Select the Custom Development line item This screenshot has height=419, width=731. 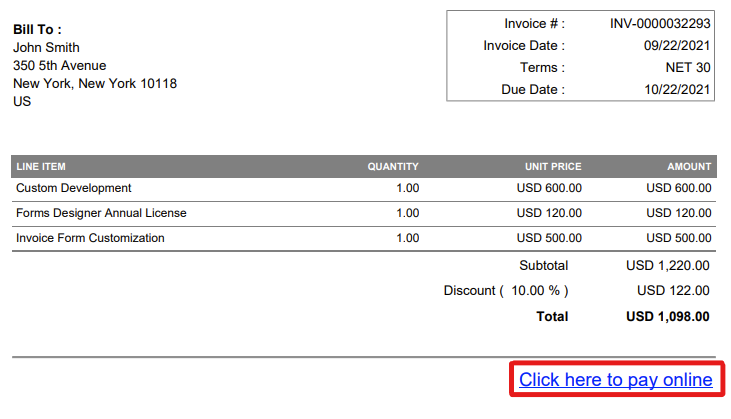74,188
